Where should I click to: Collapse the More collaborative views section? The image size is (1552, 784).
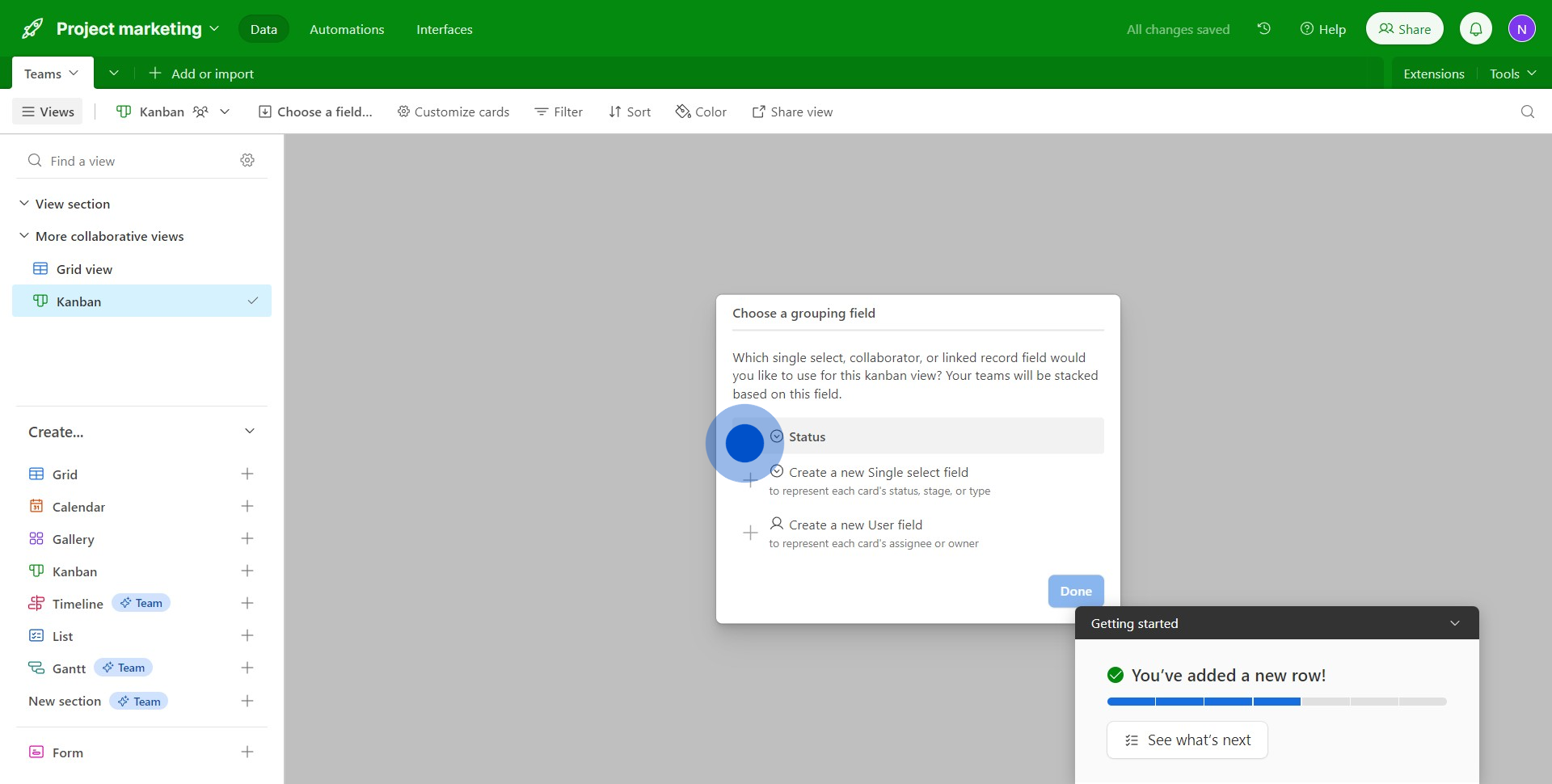pos(24,236)
